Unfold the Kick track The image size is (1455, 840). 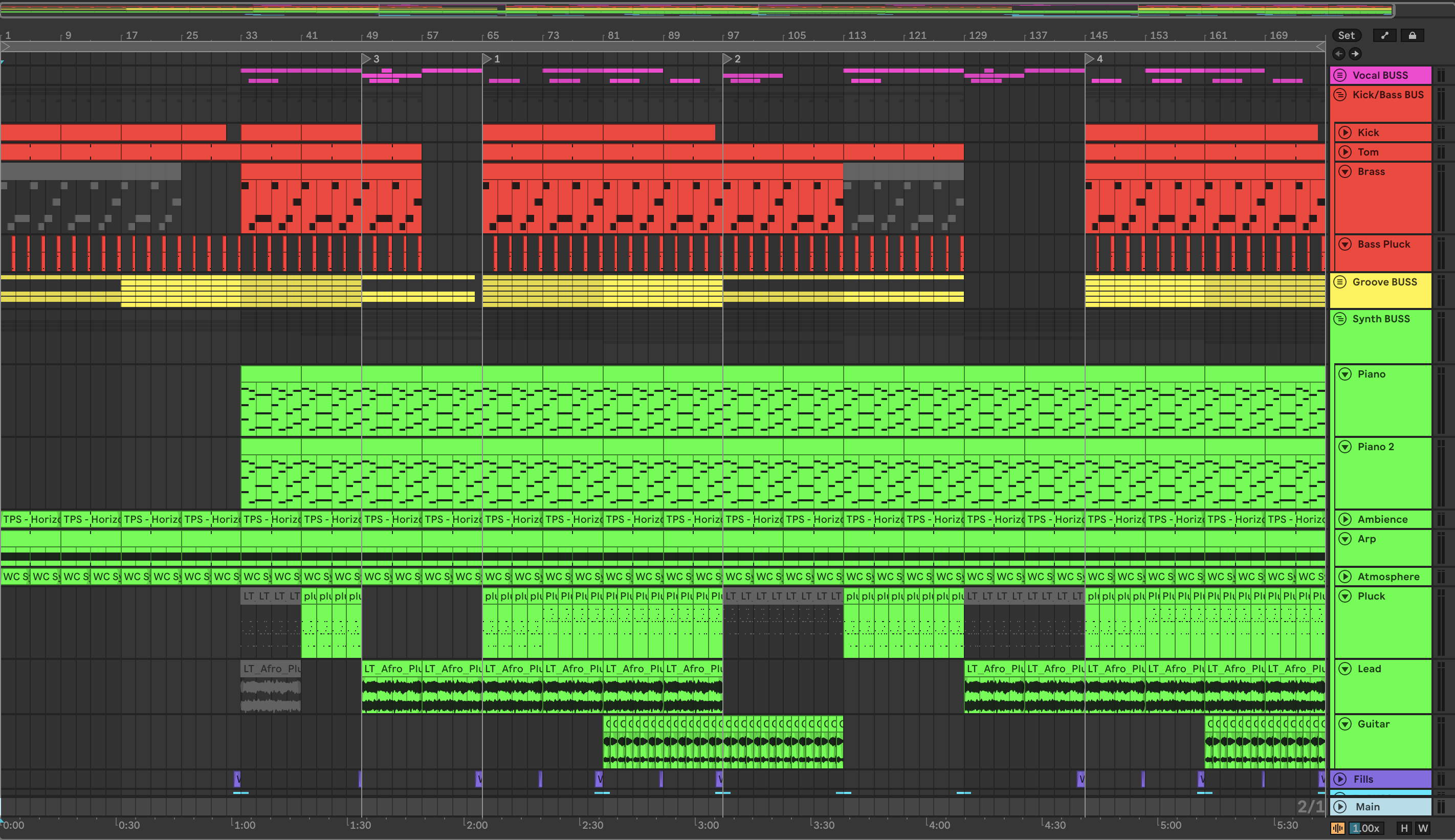(1346, 132)
